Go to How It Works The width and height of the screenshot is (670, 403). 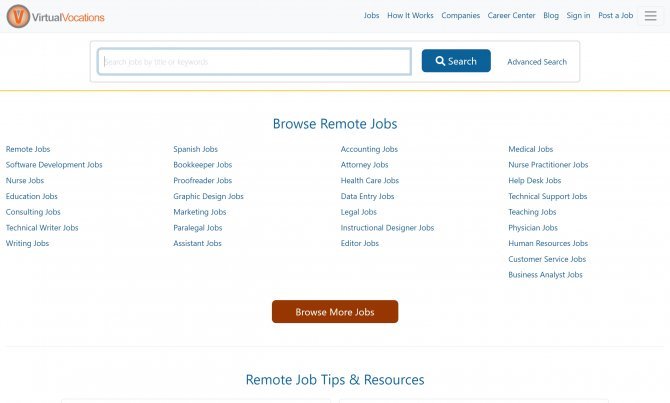[x=410, y=15]
